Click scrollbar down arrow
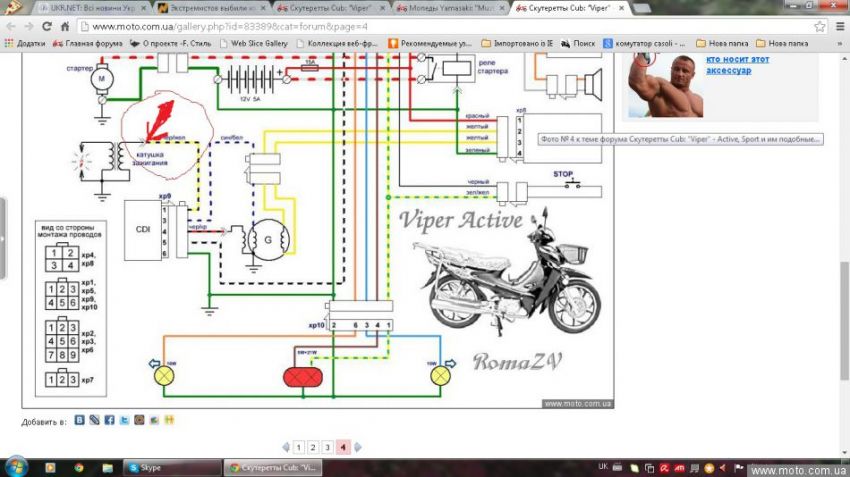 point(845,453)
